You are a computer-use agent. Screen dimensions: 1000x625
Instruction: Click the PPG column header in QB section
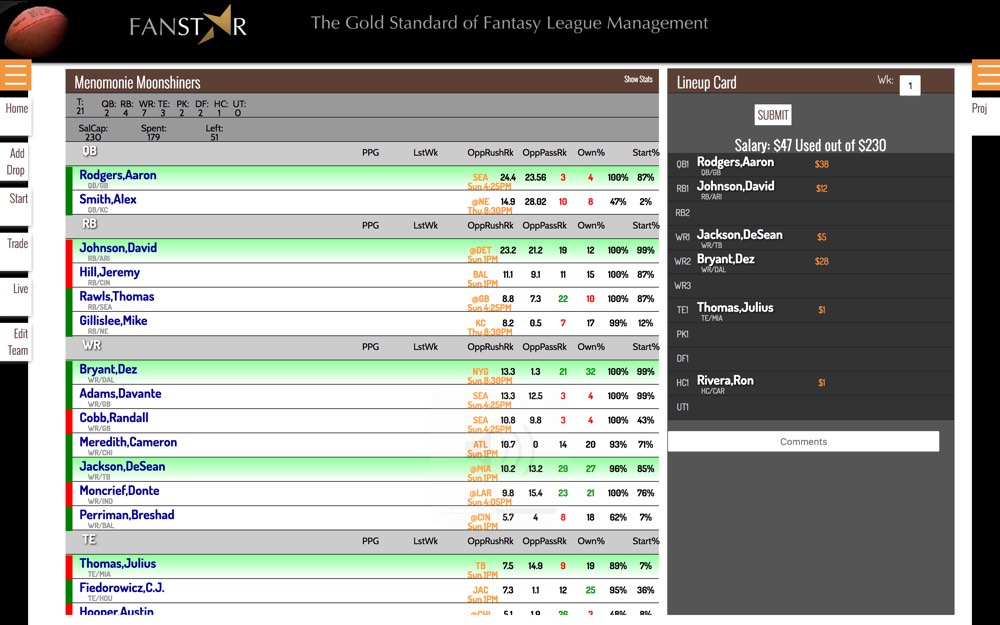371,152
